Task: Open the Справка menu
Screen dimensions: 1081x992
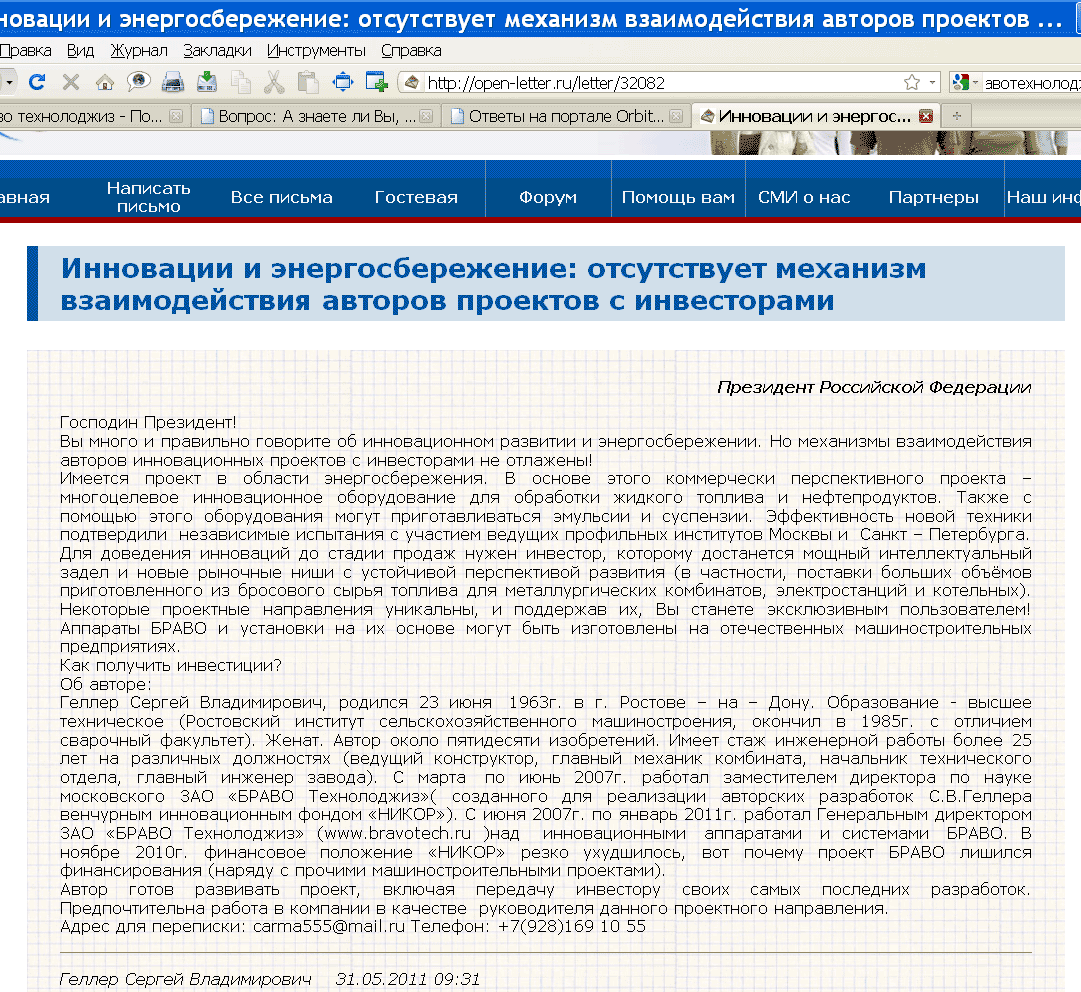Action: point(411,50)
